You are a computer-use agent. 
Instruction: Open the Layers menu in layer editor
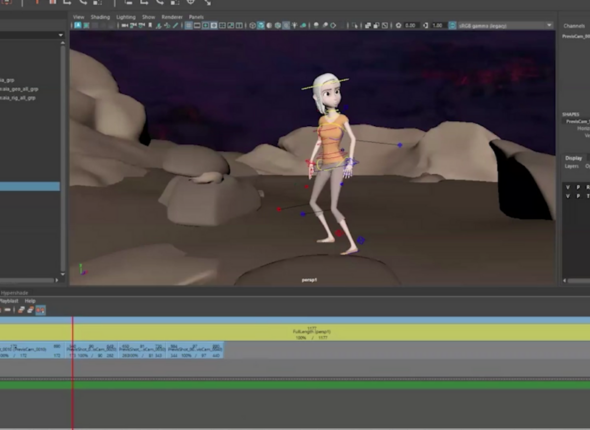coord(571,166)
